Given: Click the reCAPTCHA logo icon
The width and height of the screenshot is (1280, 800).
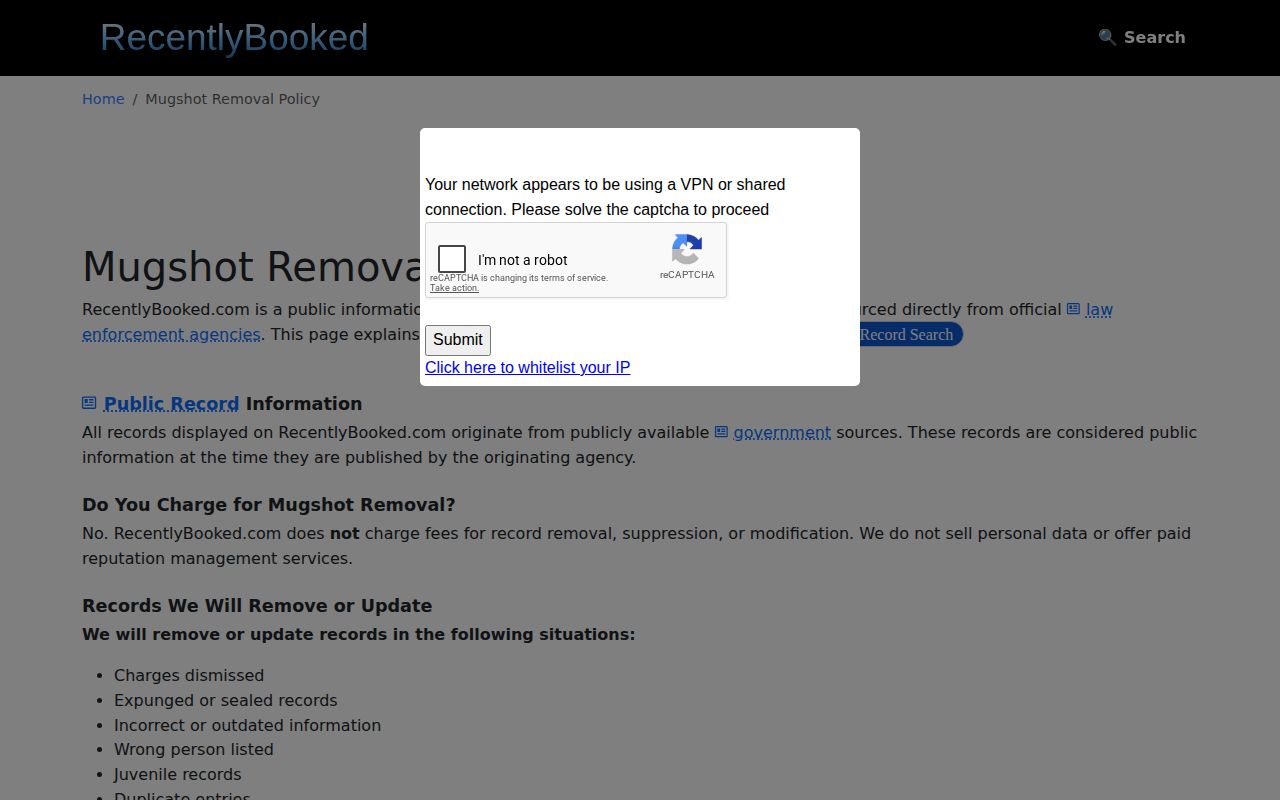Looking at the screenshot, I should (x=687, y=249).
